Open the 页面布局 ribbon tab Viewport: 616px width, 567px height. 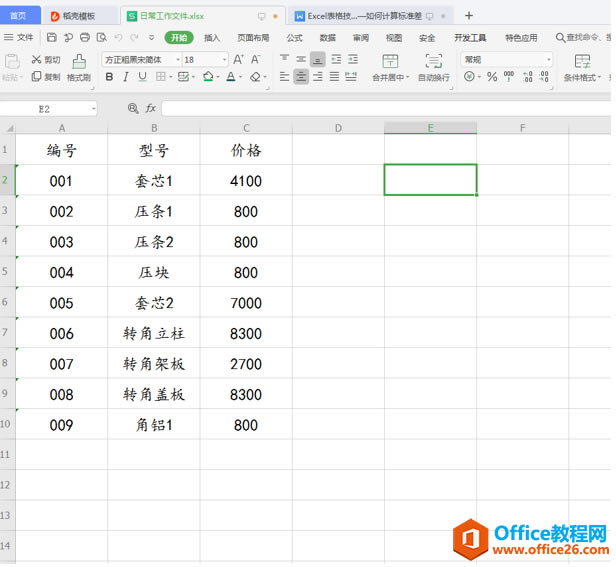253,38
